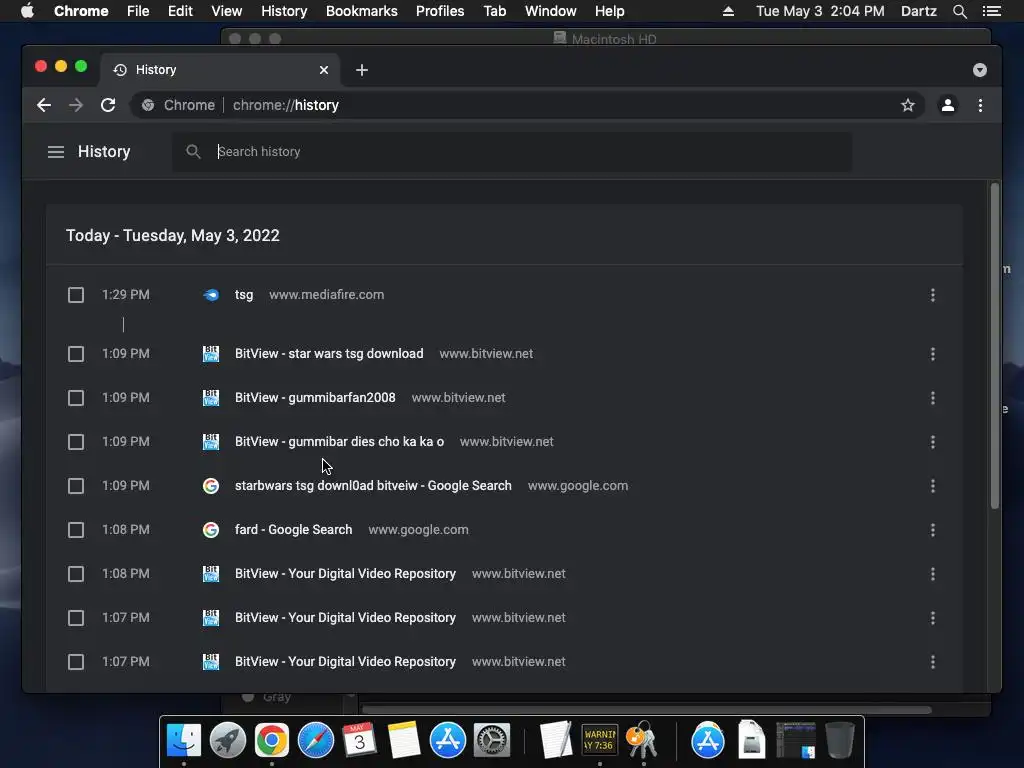Open more actions for gummibar dies cho ka ka o
This screenshot has width=1024, height=768.
(x=933, y=442)
